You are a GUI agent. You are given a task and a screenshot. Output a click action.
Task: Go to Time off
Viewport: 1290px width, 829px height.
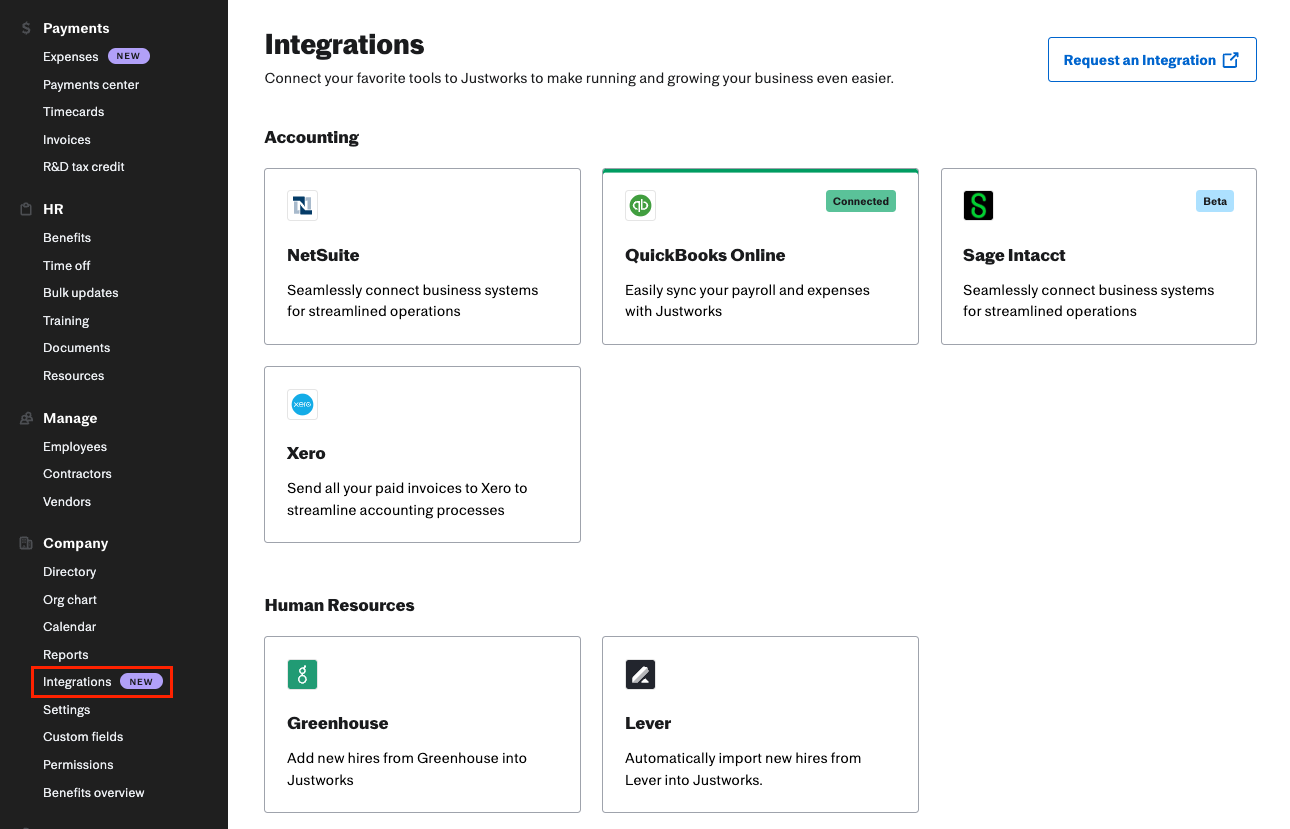[67, 266]
